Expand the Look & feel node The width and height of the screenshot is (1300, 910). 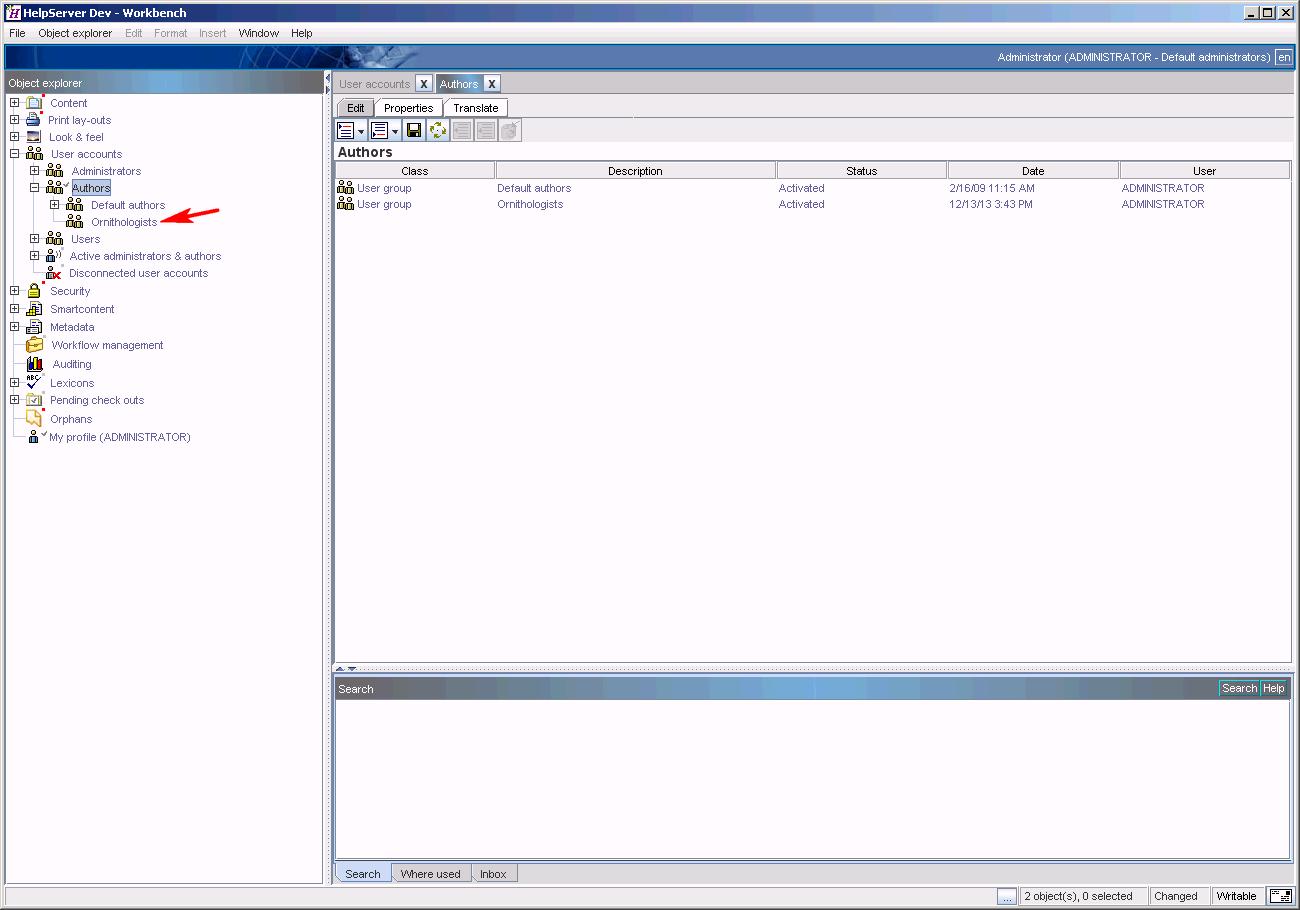point(14,137)
